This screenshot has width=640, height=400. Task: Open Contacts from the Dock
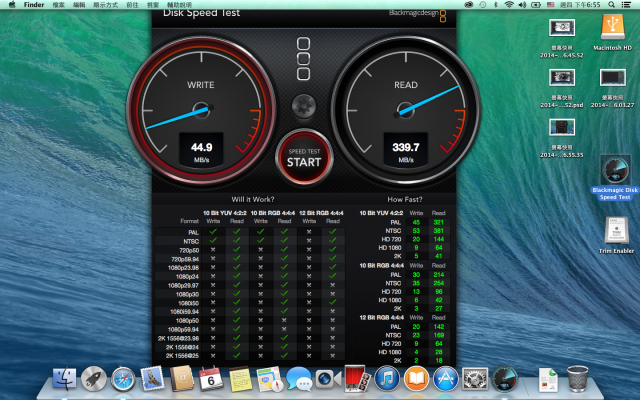(181, 379)
